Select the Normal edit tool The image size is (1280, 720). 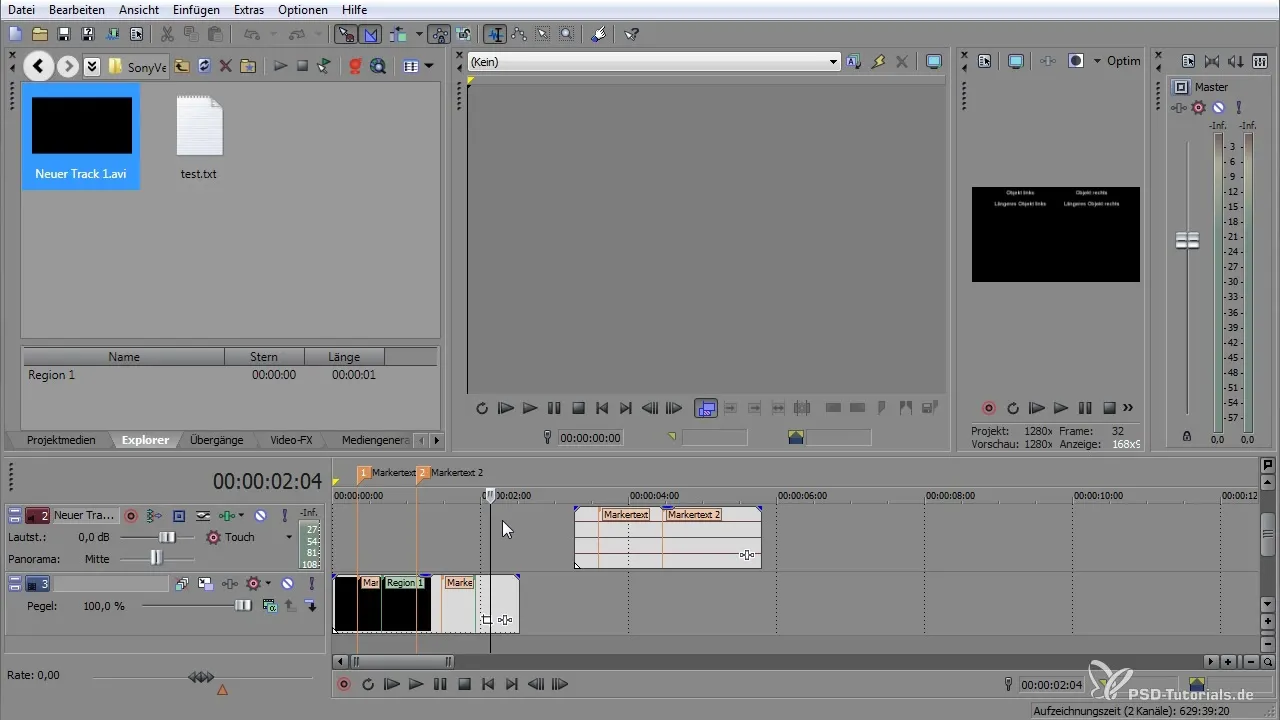point(495,34)
